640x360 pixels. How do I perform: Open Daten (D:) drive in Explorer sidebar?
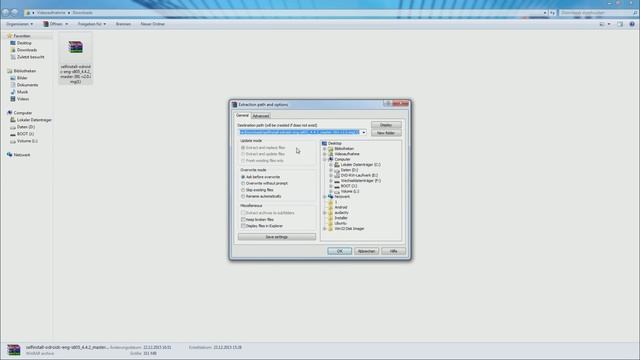(26, 127)
